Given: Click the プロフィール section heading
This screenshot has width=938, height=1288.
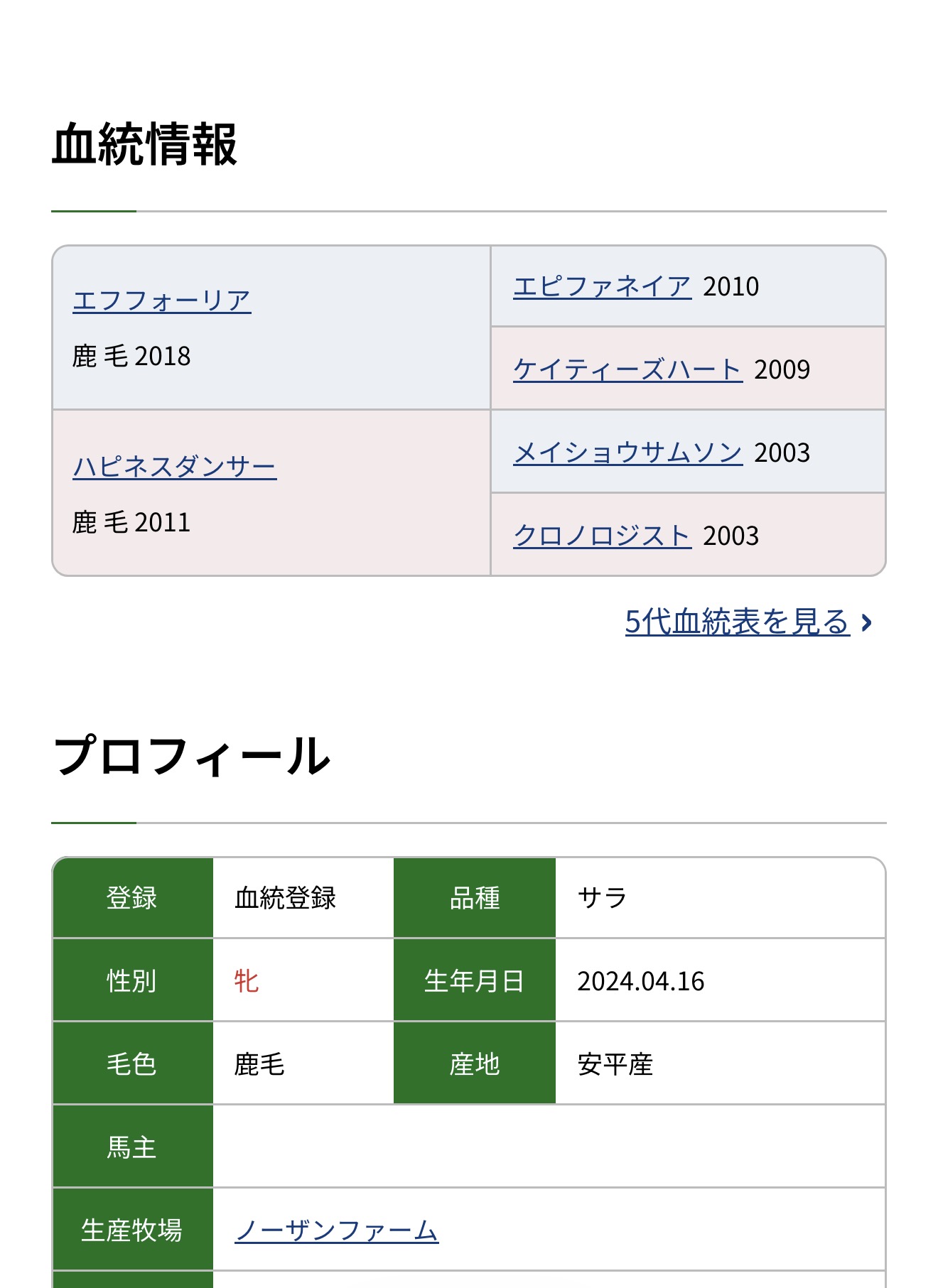Looking at the screenshot, I should coord(191,755).
